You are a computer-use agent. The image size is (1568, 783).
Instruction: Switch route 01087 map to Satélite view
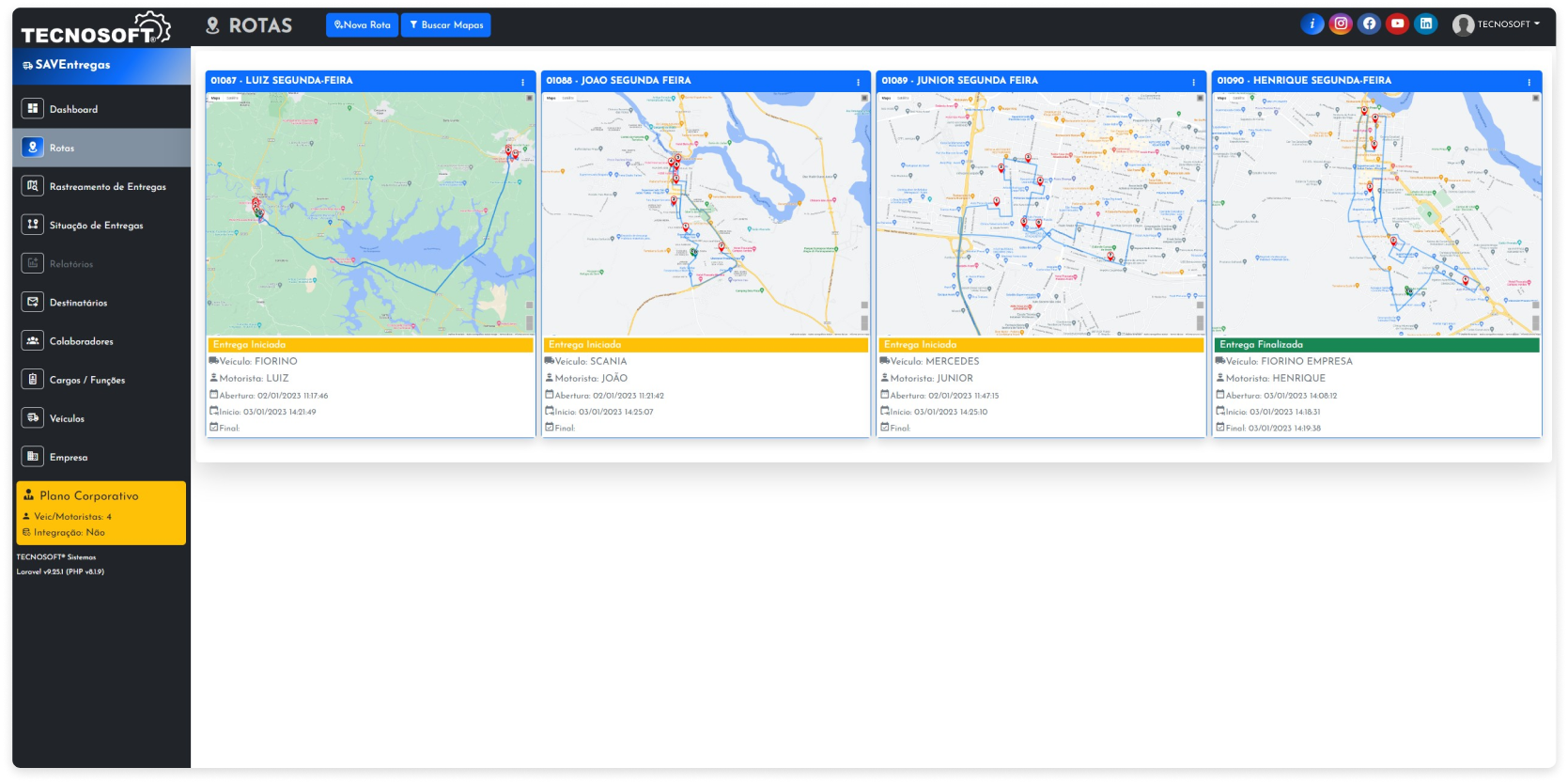(232, 98)
